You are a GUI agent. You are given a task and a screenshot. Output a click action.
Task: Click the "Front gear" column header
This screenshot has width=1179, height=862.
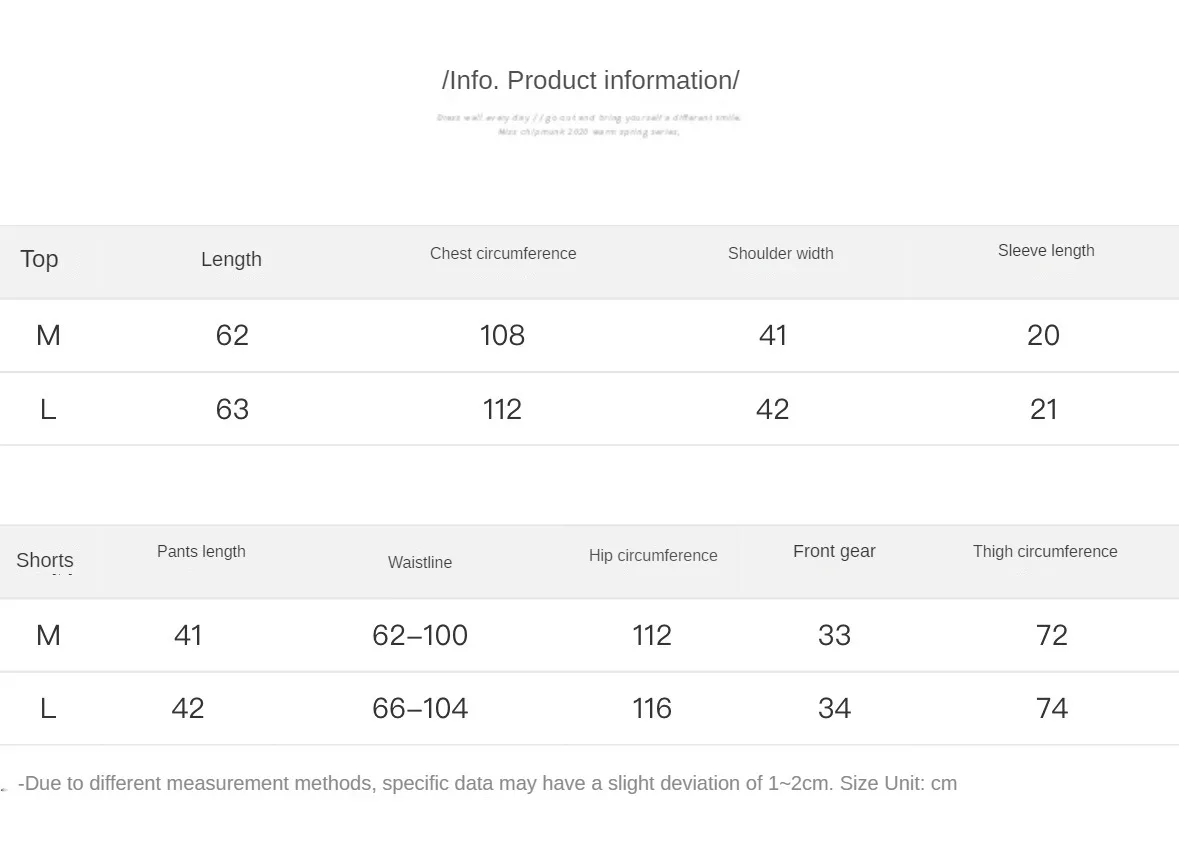tap(834, 551)
